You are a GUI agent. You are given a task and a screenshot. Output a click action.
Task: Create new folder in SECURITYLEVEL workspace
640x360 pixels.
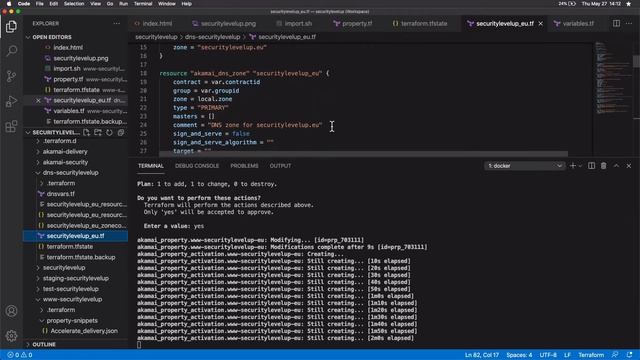98,132
